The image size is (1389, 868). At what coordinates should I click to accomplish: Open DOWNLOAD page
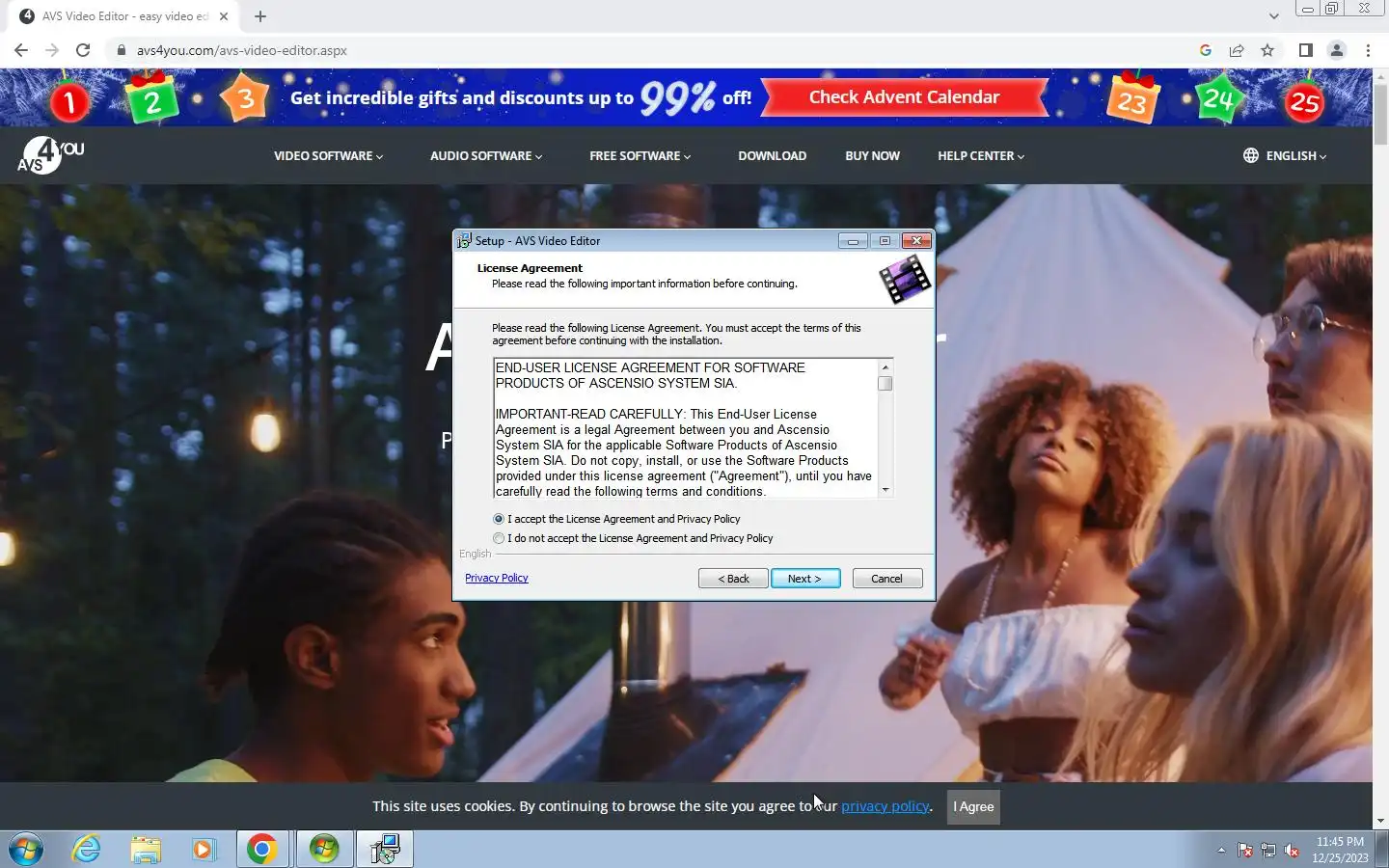point(772,155)
